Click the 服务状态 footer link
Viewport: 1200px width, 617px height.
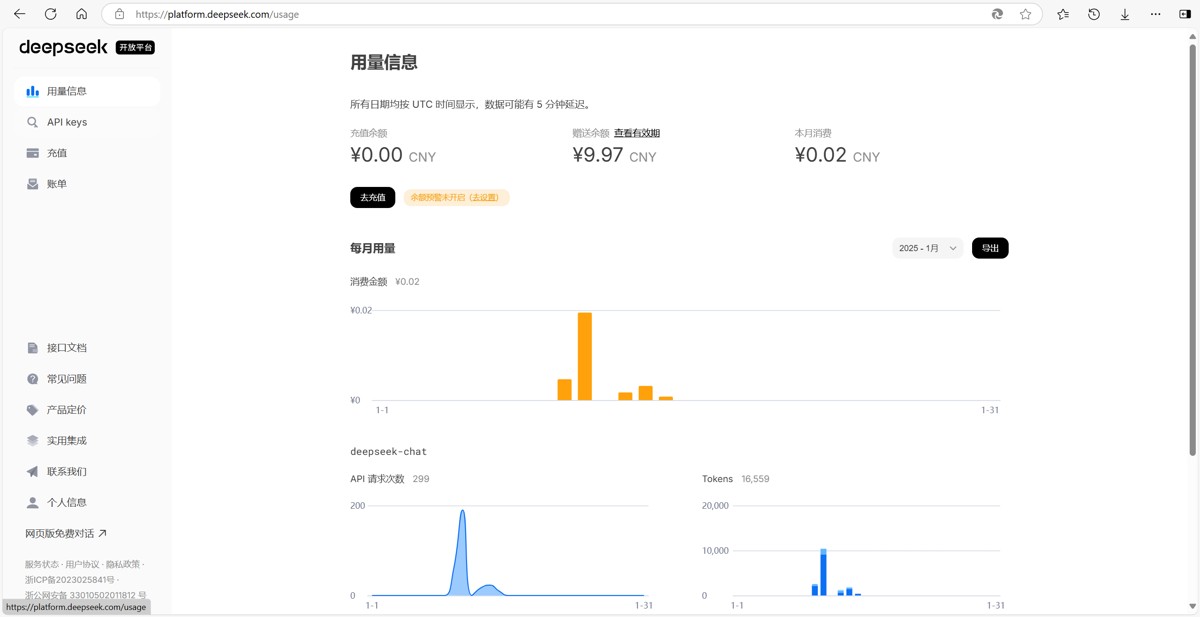(x=42, y=565)
